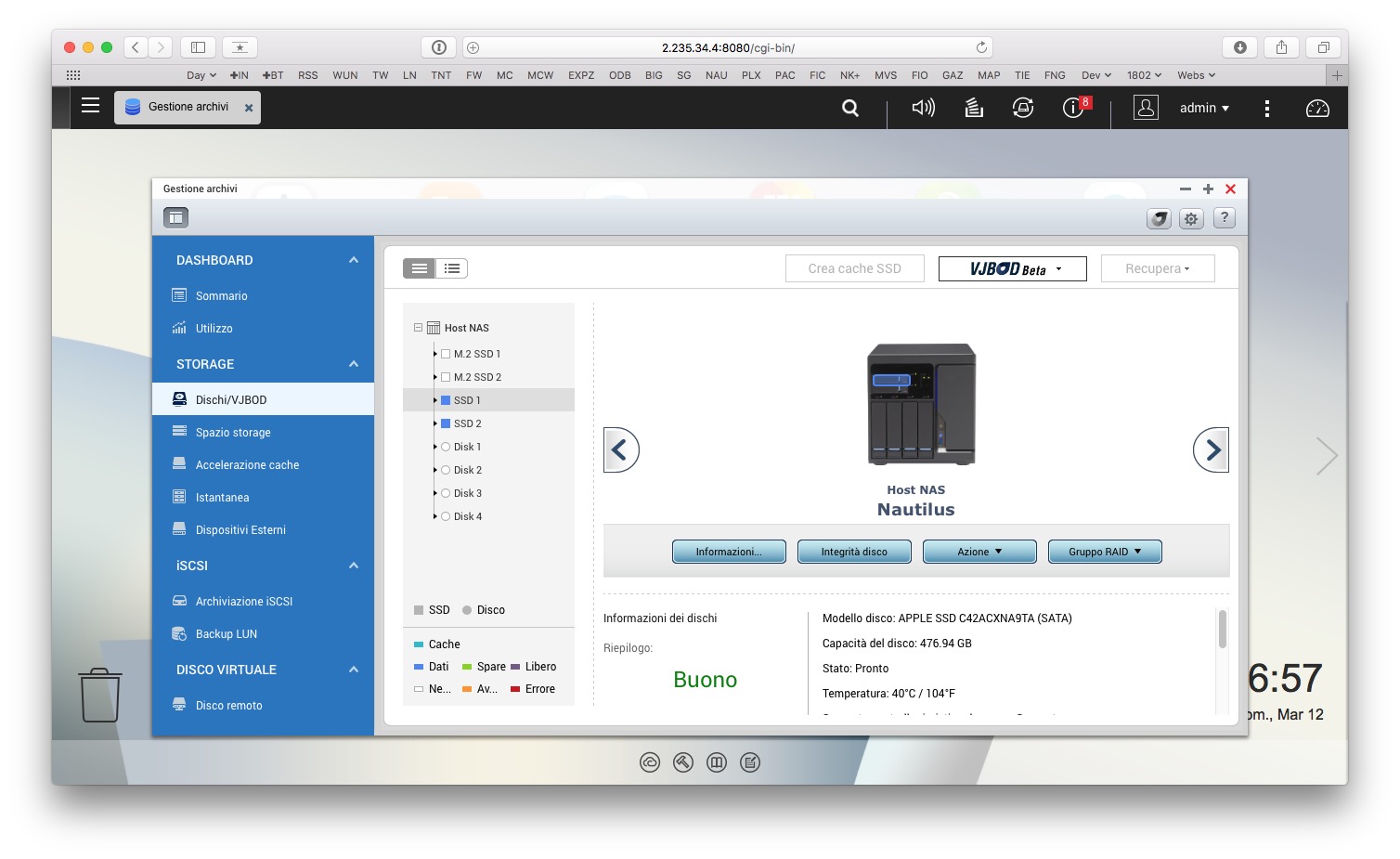Select M.2 SSD 1 in disk tree
This screenshot has width=1400, height=859.
[476, 354]
